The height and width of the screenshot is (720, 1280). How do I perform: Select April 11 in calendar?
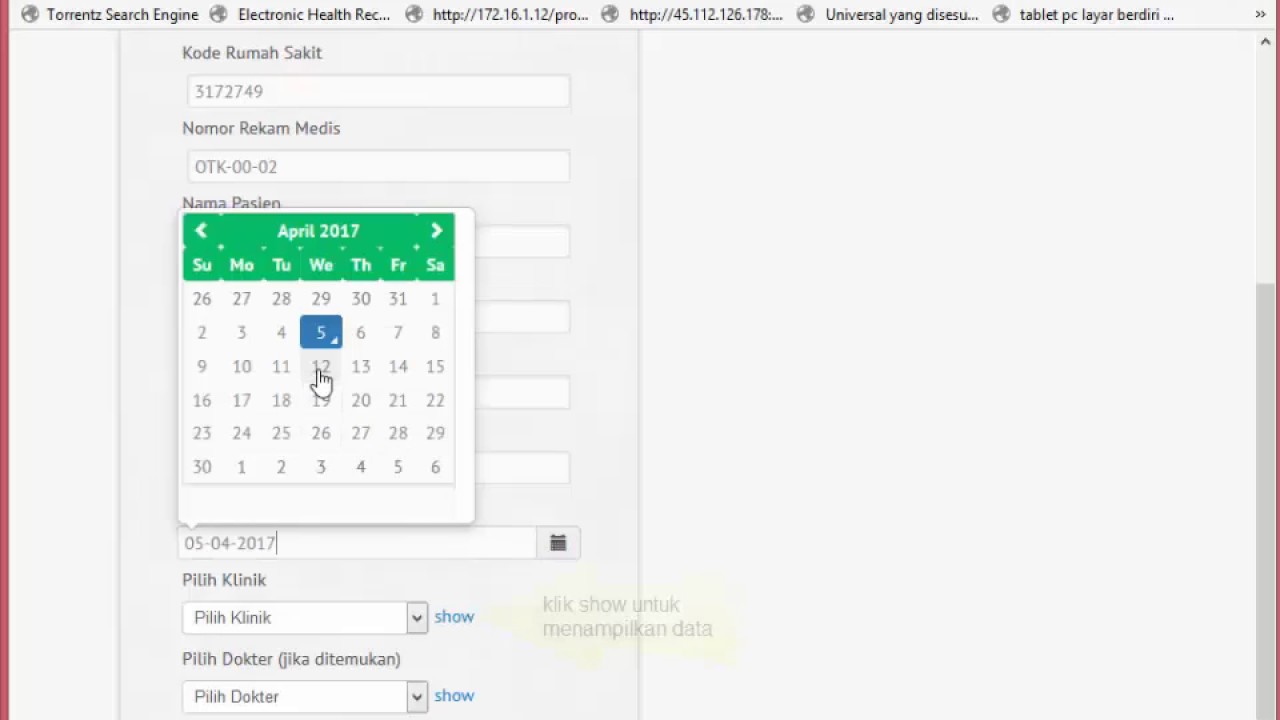[281, 366]
